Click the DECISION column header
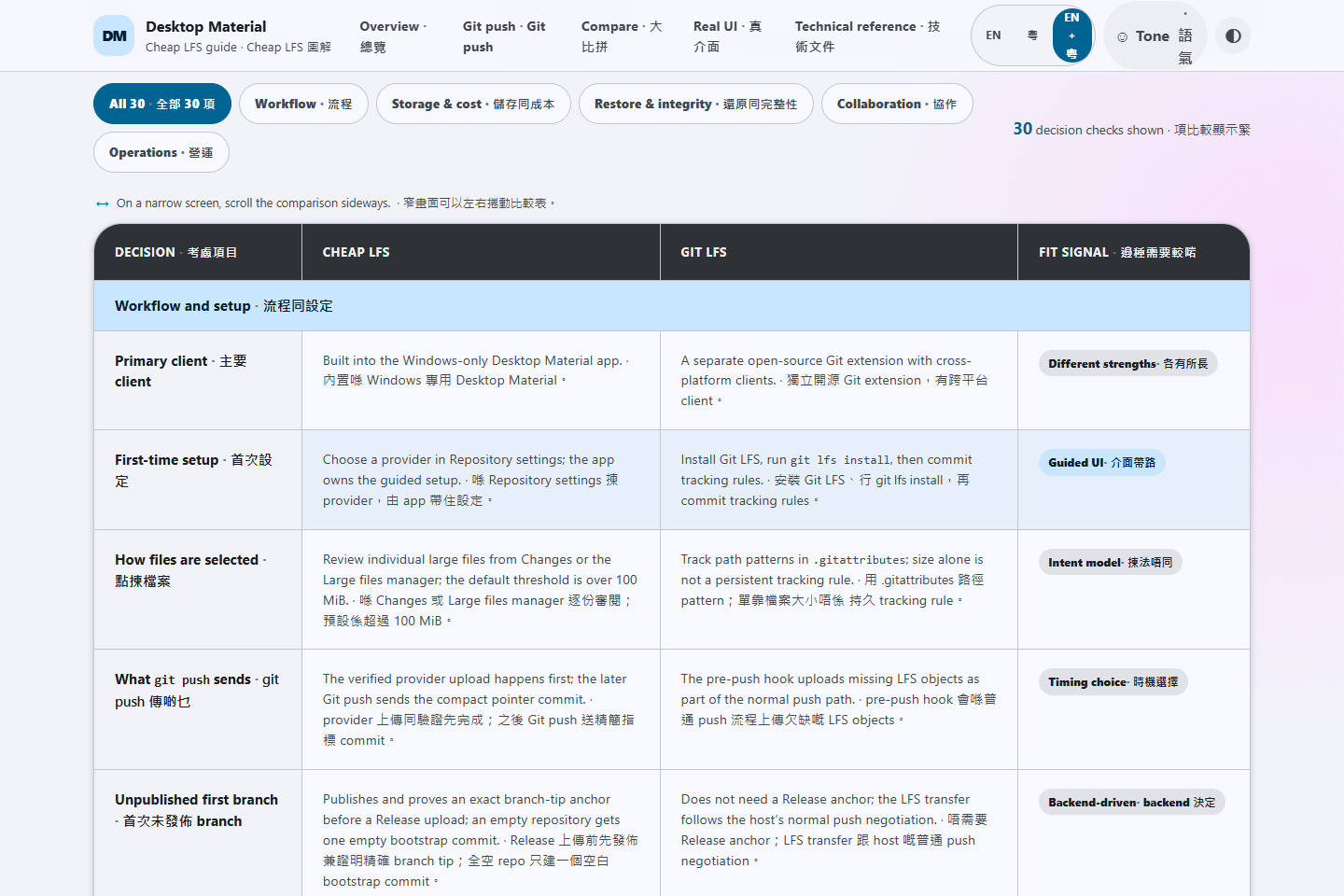The width and height of the screenshot is (1344, 896). (198, 252)
